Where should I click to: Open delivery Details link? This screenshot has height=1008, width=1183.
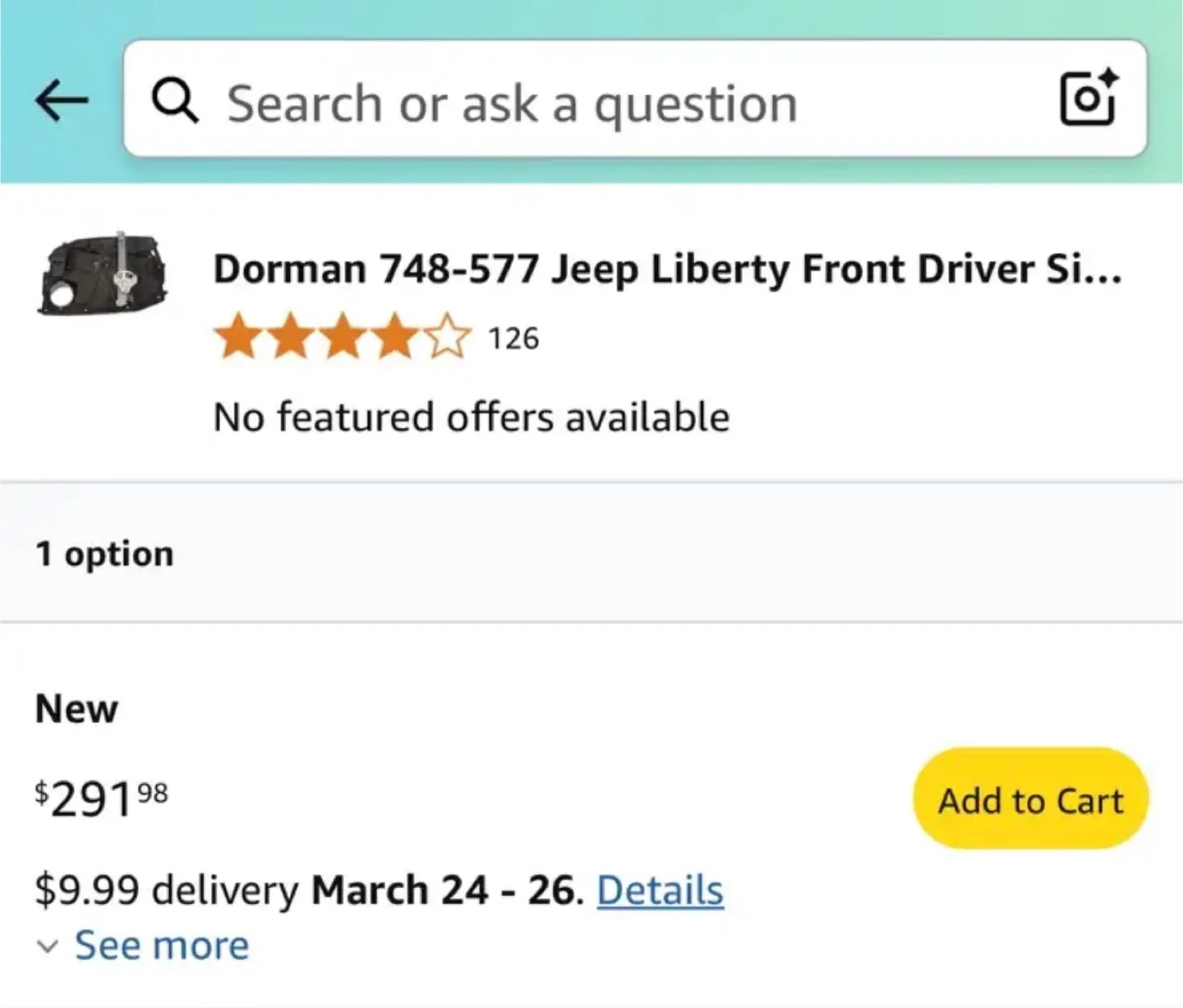660,889
